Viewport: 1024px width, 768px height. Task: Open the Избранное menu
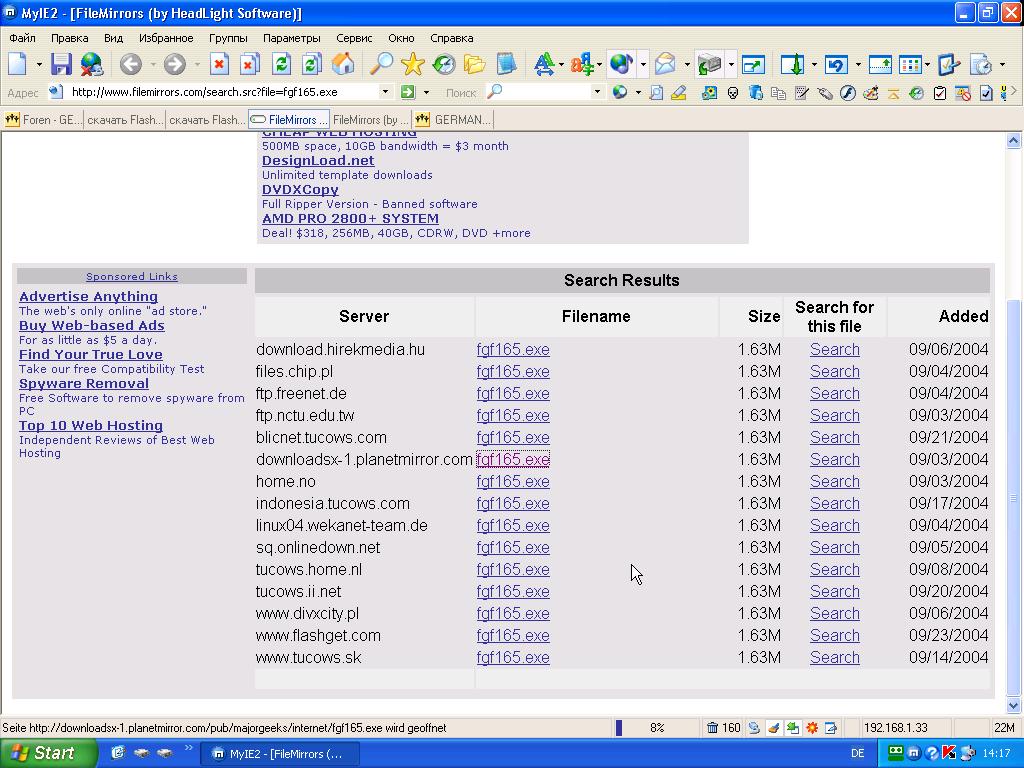tap(166, 38)
